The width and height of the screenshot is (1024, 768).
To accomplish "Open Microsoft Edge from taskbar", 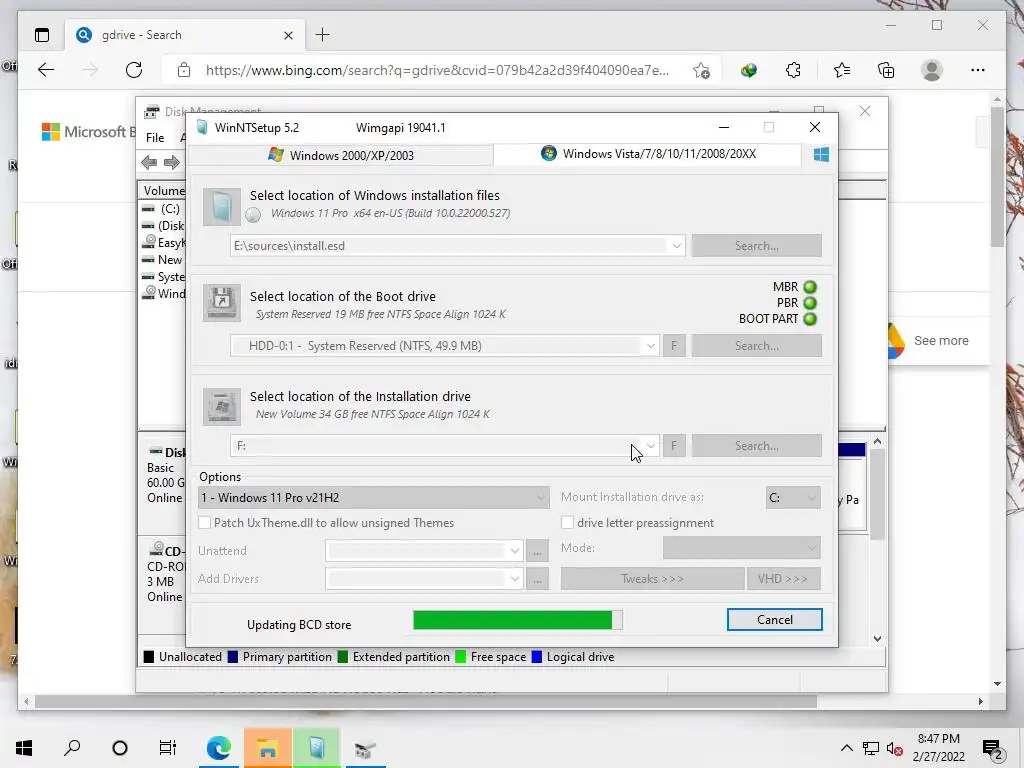I will pyautogui.click(x=219, y=748).
